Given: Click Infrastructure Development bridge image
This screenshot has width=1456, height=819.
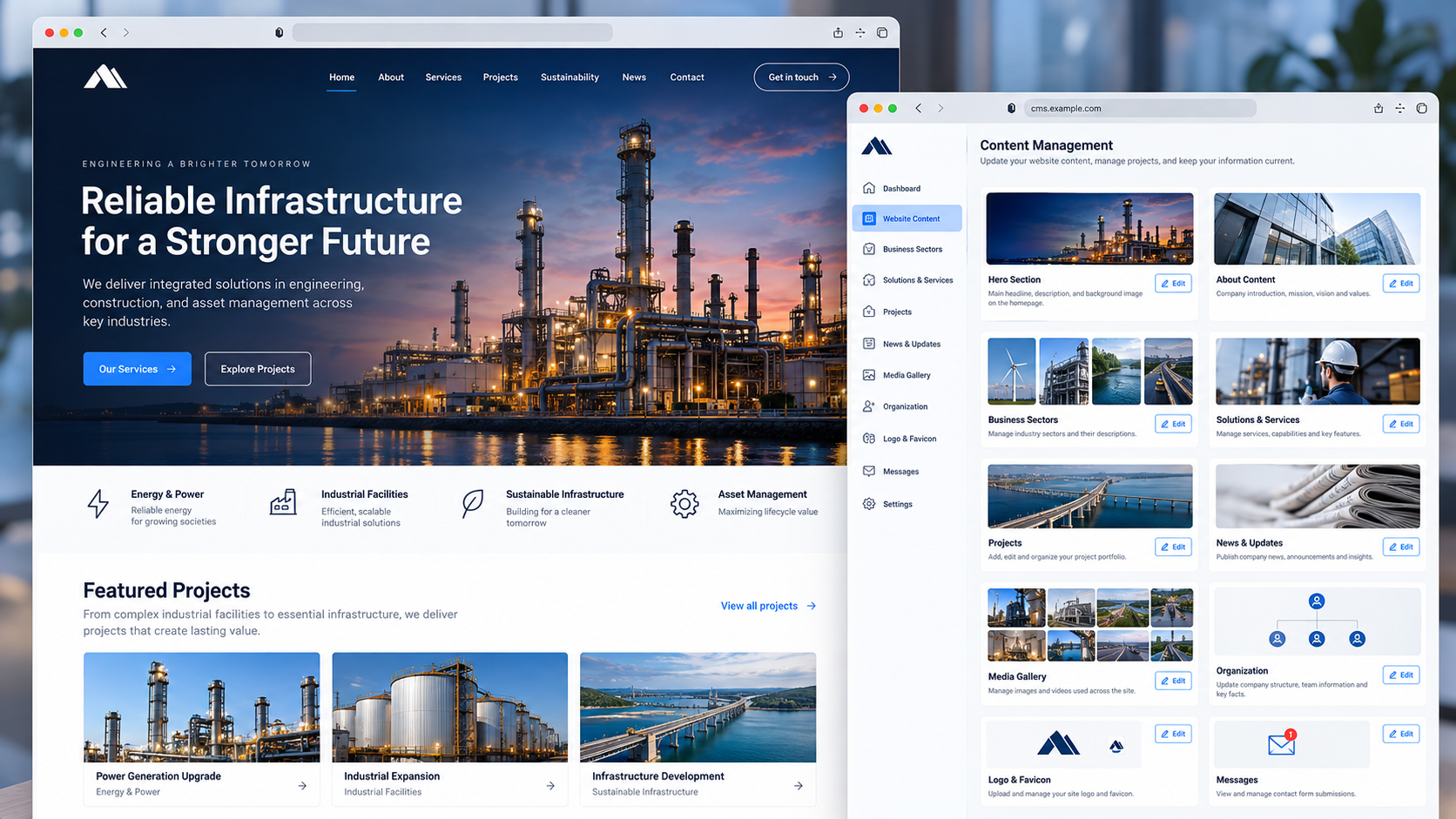Looking at the screenshot, I should click(698, 708).
